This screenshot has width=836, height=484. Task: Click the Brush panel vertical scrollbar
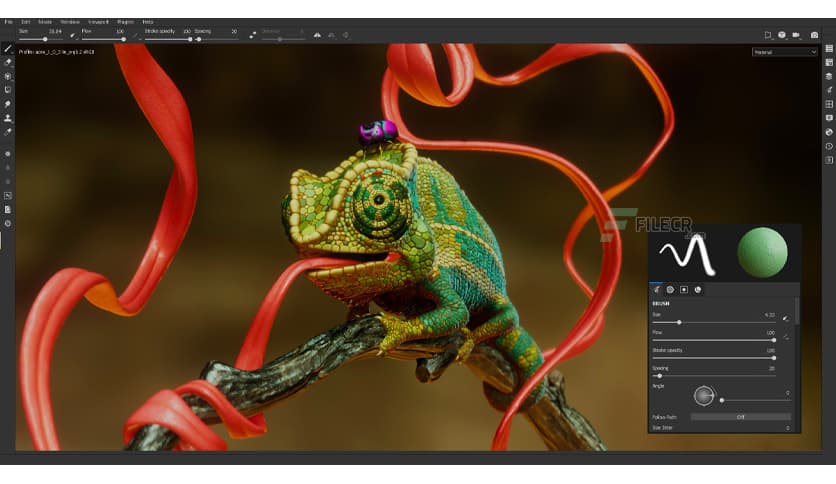point(797,312)
